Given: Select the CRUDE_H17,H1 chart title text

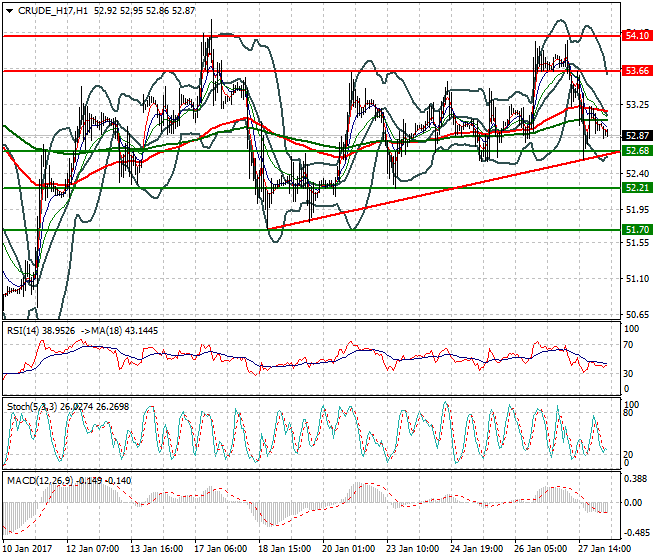Looking at the screenshot, I should click(x=53, y=11).
